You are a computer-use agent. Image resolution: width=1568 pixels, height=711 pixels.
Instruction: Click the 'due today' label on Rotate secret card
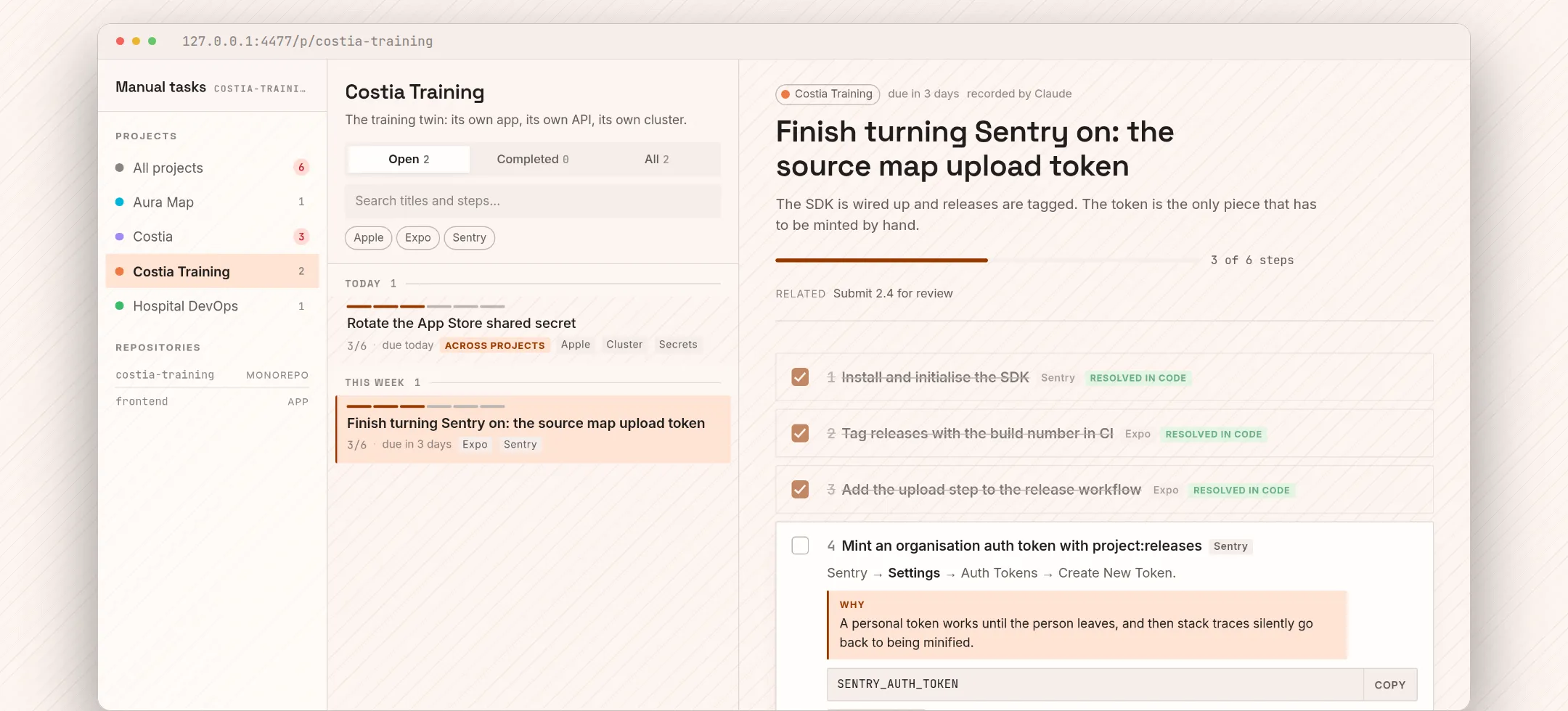point(408,345)
